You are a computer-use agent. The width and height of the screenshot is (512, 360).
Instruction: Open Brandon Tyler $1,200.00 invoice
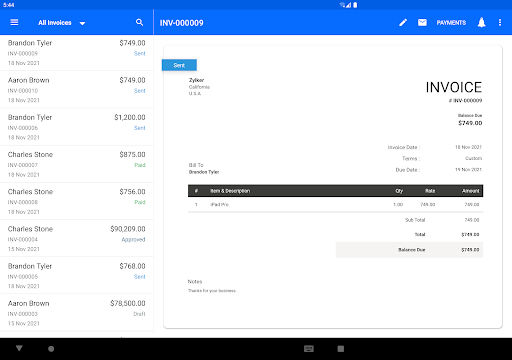[77, 127]
